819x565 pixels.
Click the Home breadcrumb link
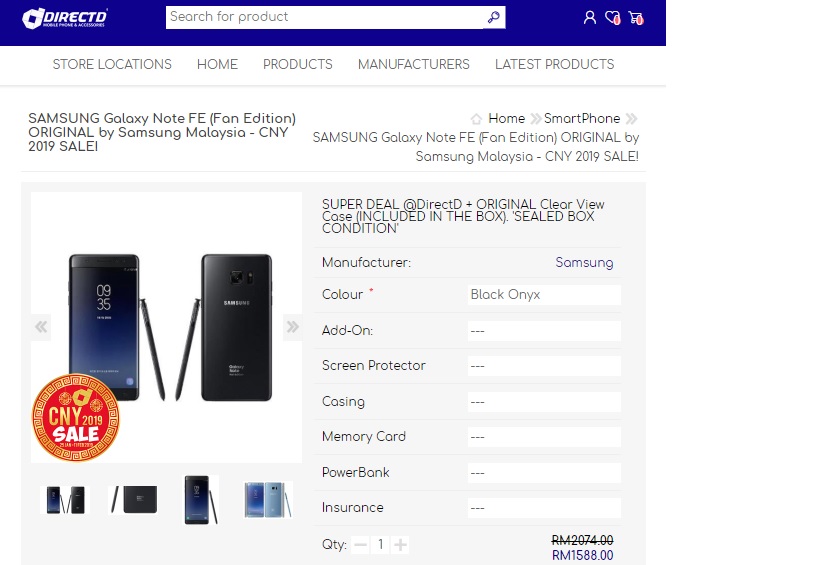point(506,119)
